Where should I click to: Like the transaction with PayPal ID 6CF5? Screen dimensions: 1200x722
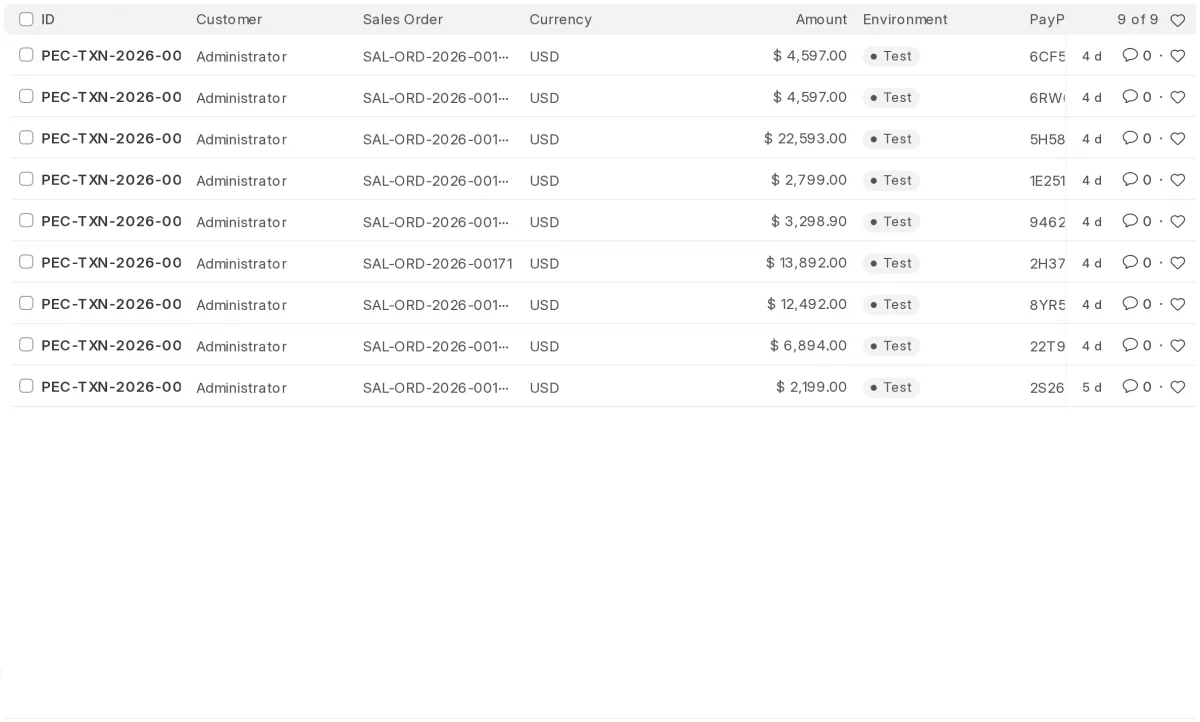coord(1177,56)
